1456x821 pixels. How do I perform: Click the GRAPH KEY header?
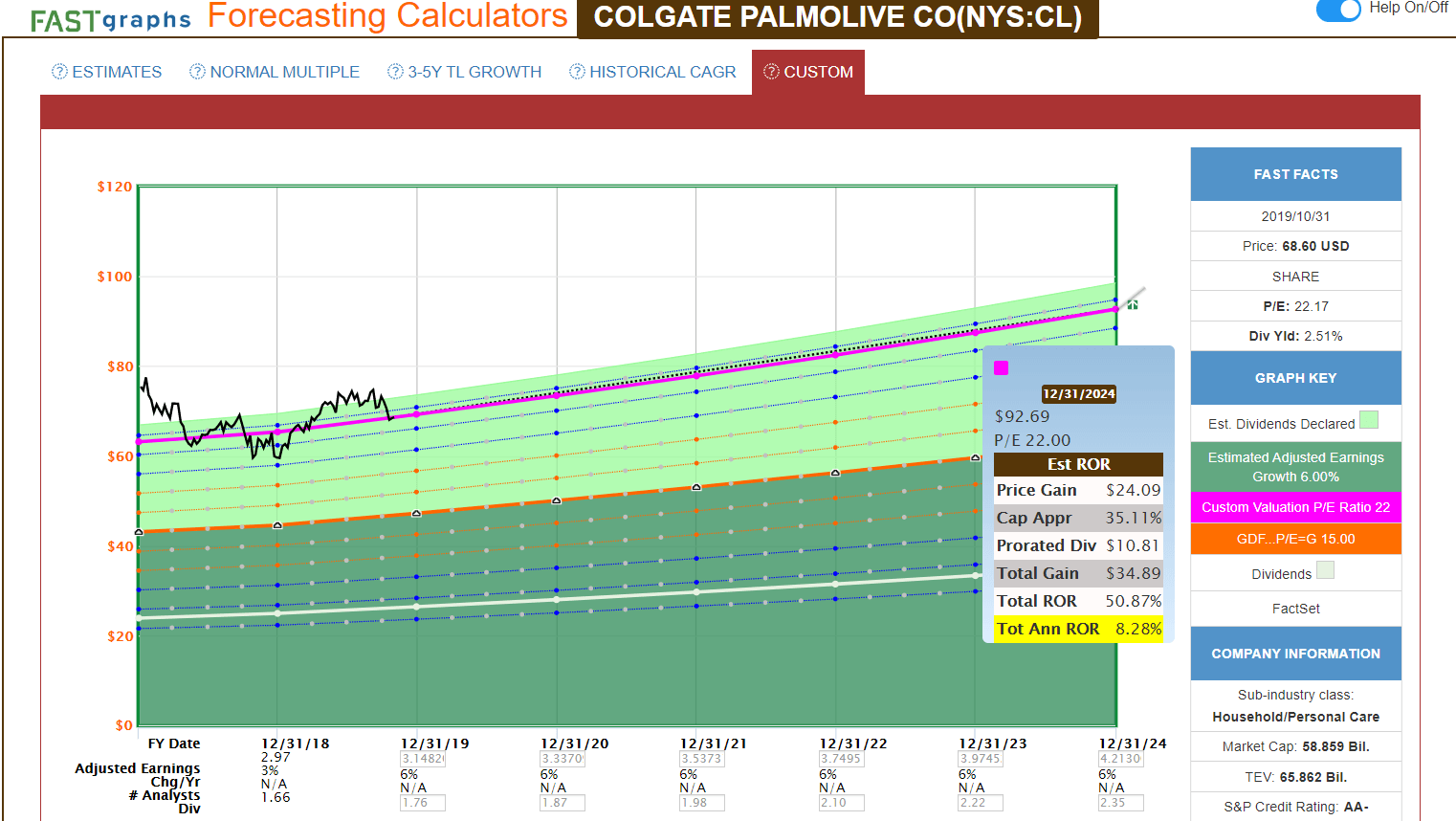click(x=1296, y=378)
